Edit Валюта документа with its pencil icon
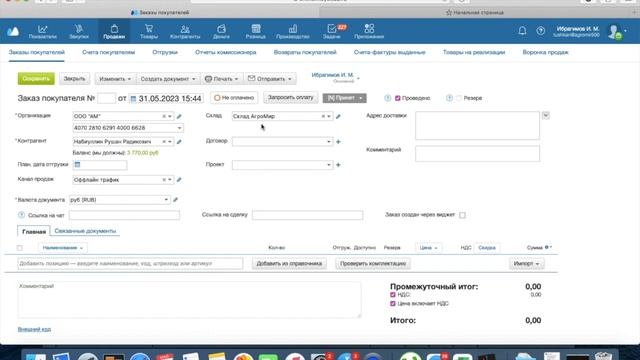The width and height of the screenshot is (640, 360). click(175, 200)
